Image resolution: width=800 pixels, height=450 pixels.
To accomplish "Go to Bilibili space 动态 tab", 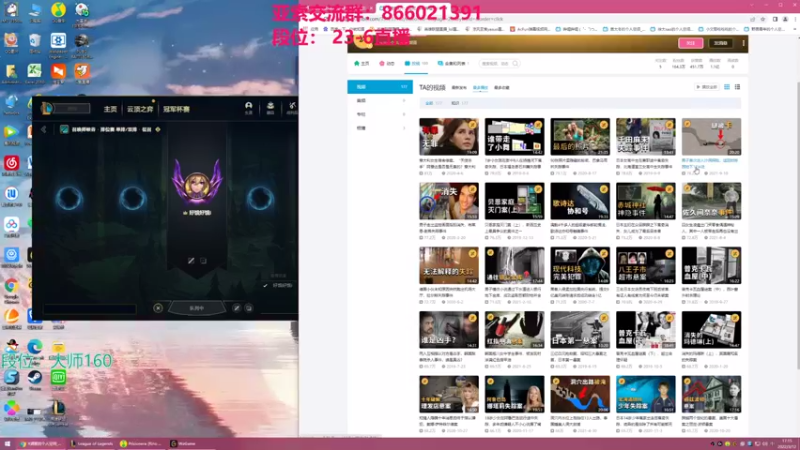I will [387, 64].
